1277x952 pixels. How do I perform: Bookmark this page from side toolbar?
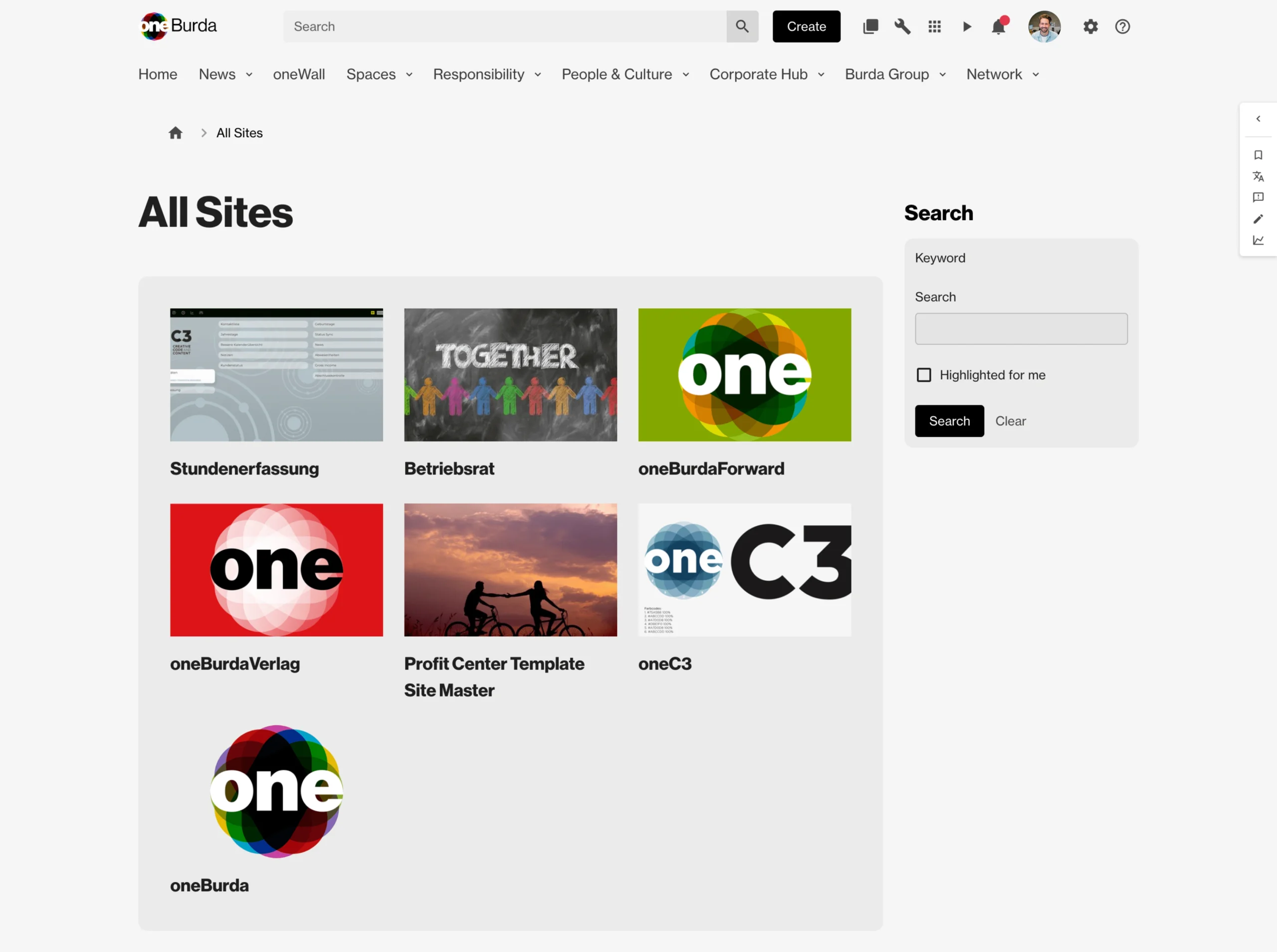coord(1258,155)
